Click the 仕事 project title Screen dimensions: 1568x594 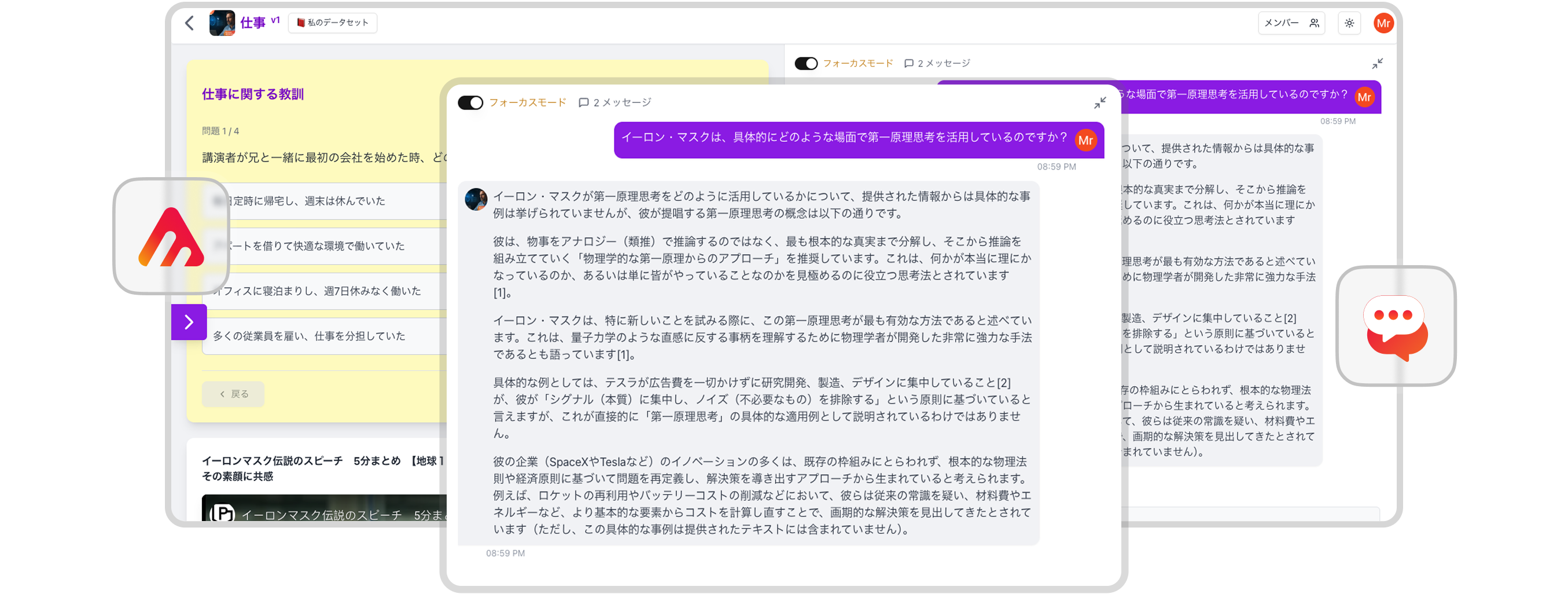click(x=253, y=23)
